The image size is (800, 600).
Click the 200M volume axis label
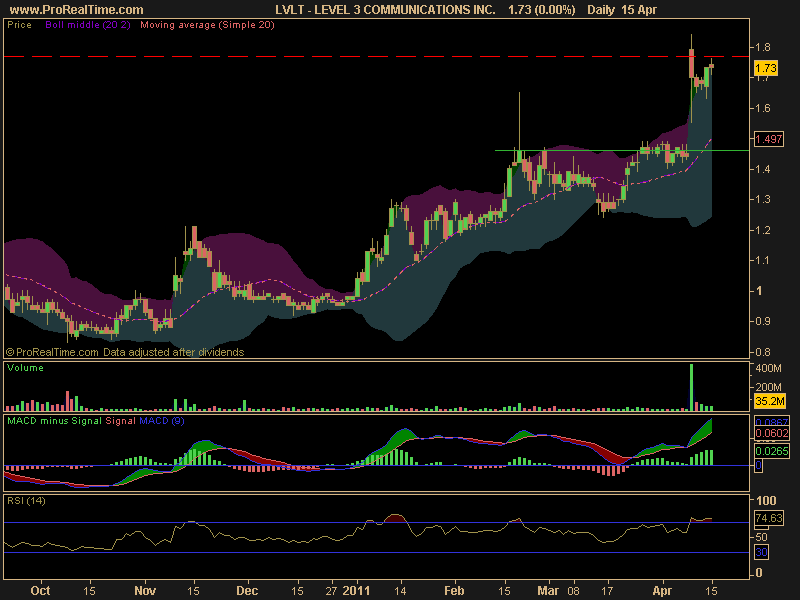tap(768, 387)
